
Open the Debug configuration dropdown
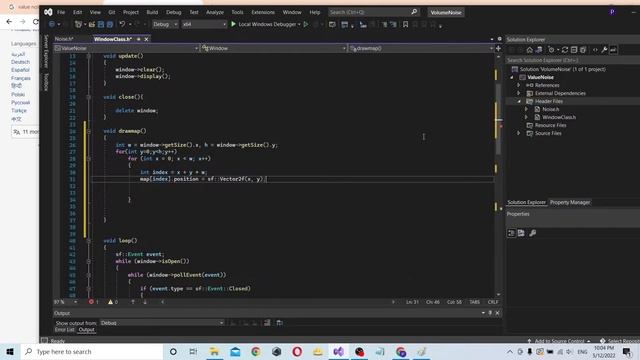click(165, 24)
